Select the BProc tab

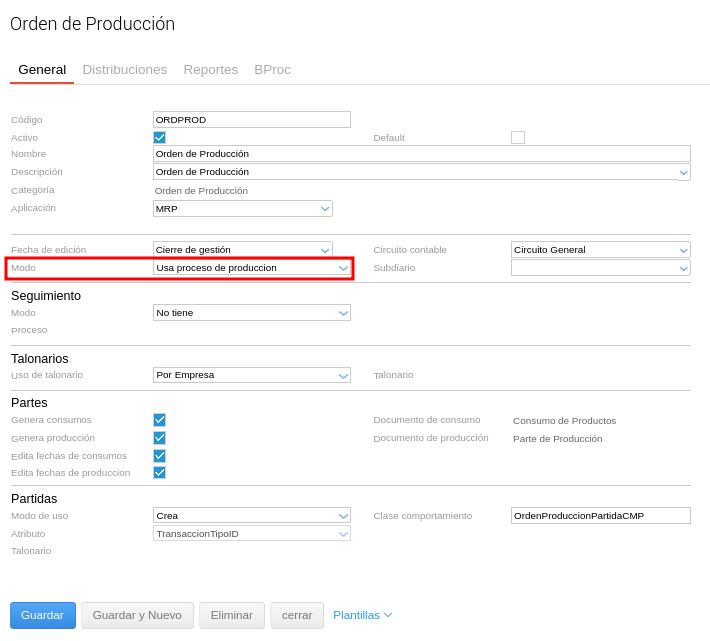point(272,70)
